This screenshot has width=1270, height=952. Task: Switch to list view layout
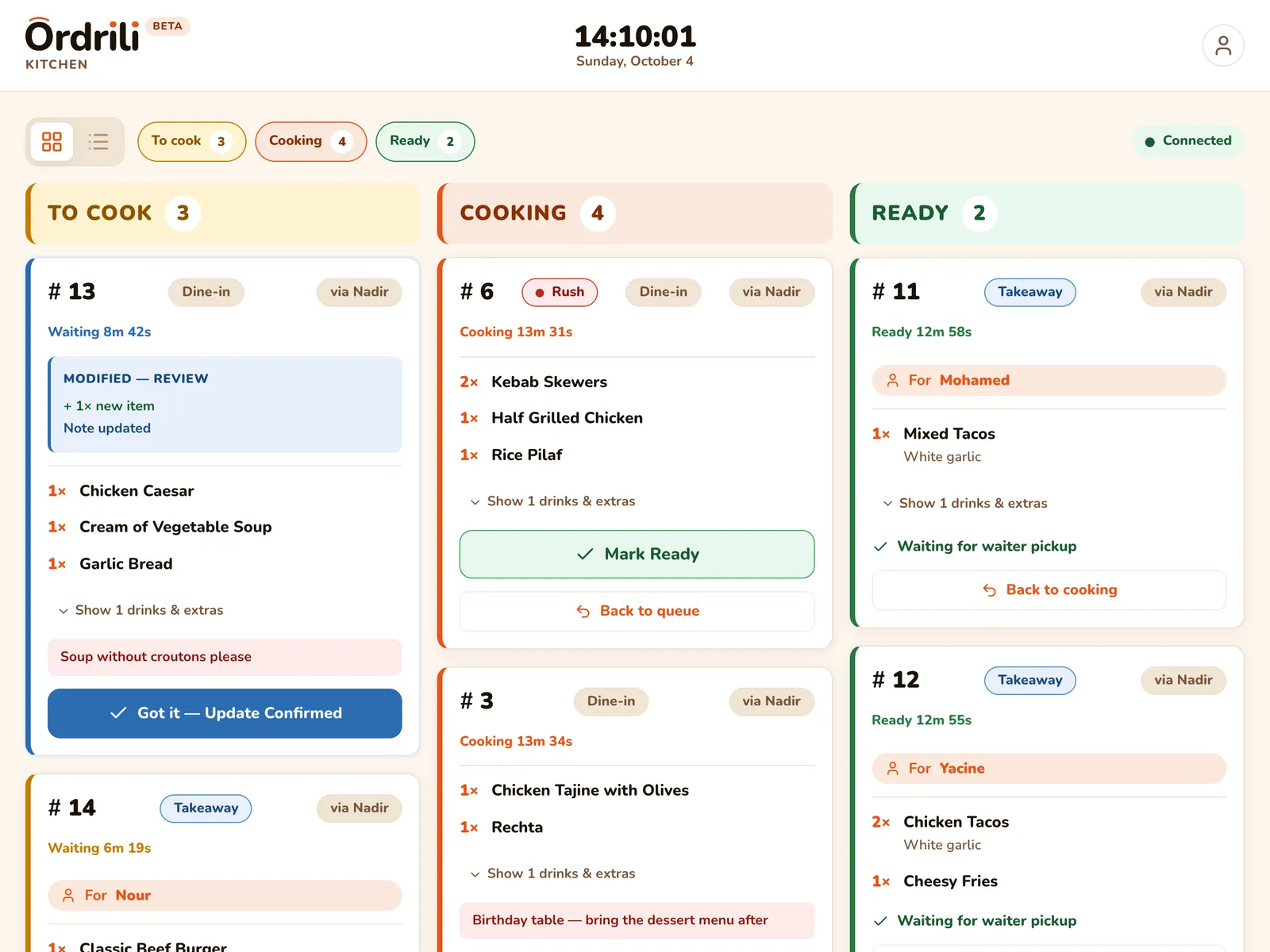[98, 142]
